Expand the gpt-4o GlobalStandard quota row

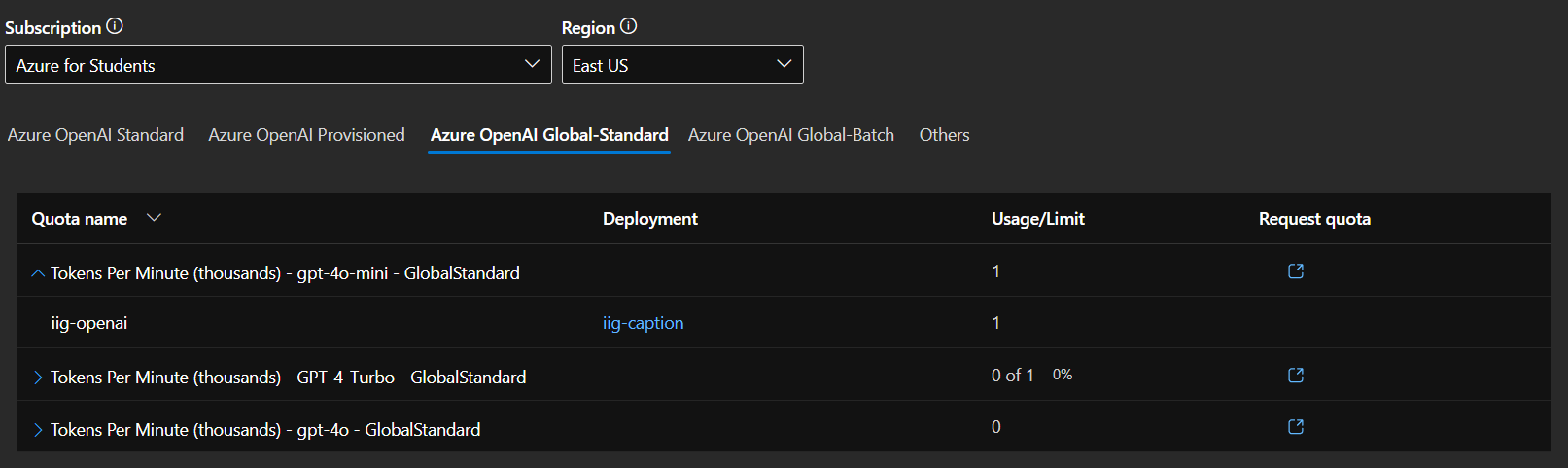pyautogui.click(x=38, y=430)
